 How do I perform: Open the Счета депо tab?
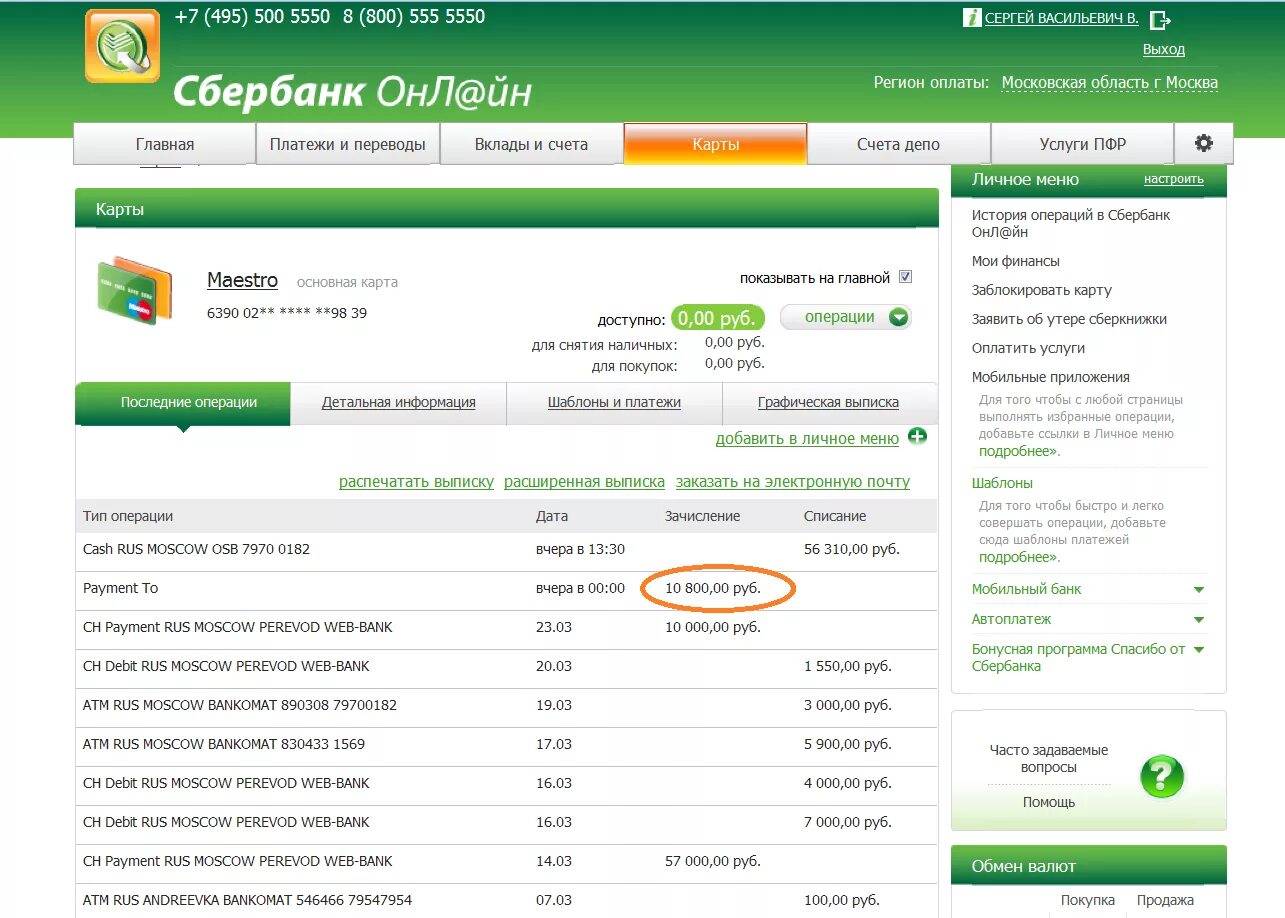tap(898, 143)
